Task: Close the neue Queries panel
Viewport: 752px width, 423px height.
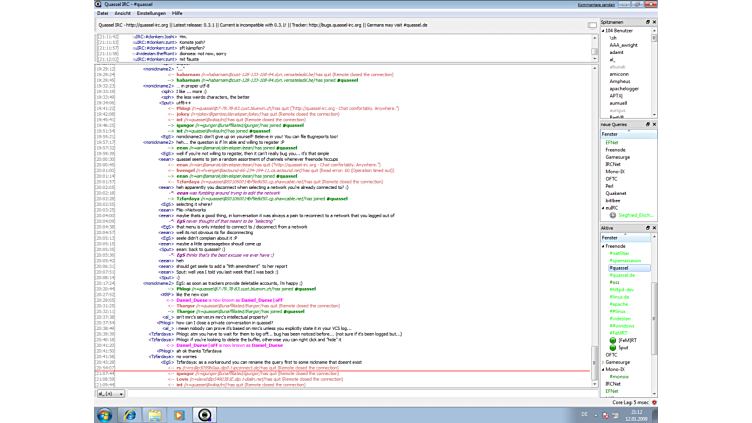Action: click(654, 123)
